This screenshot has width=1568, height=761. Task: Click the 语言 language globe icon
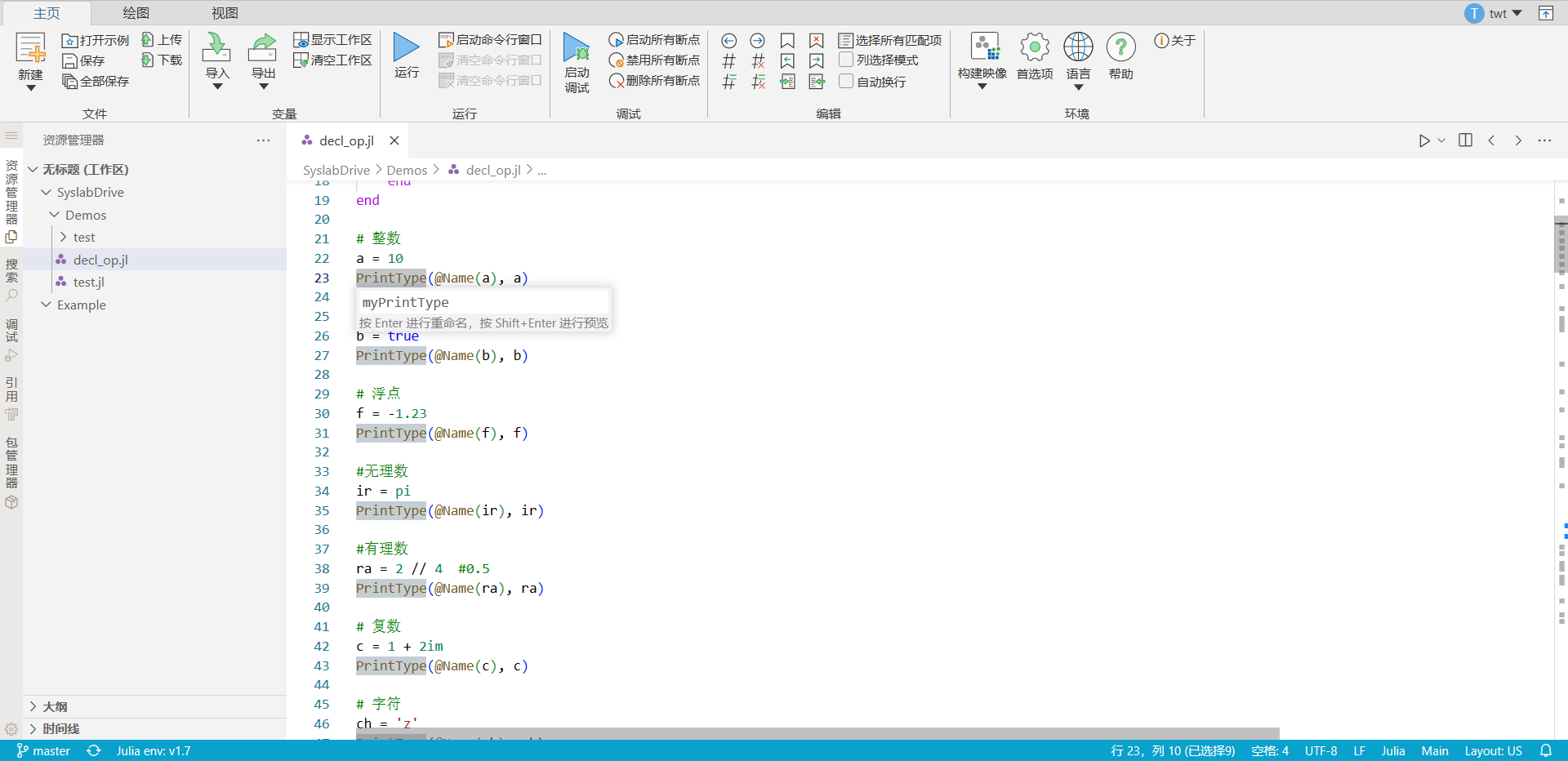pos(1078,47)
